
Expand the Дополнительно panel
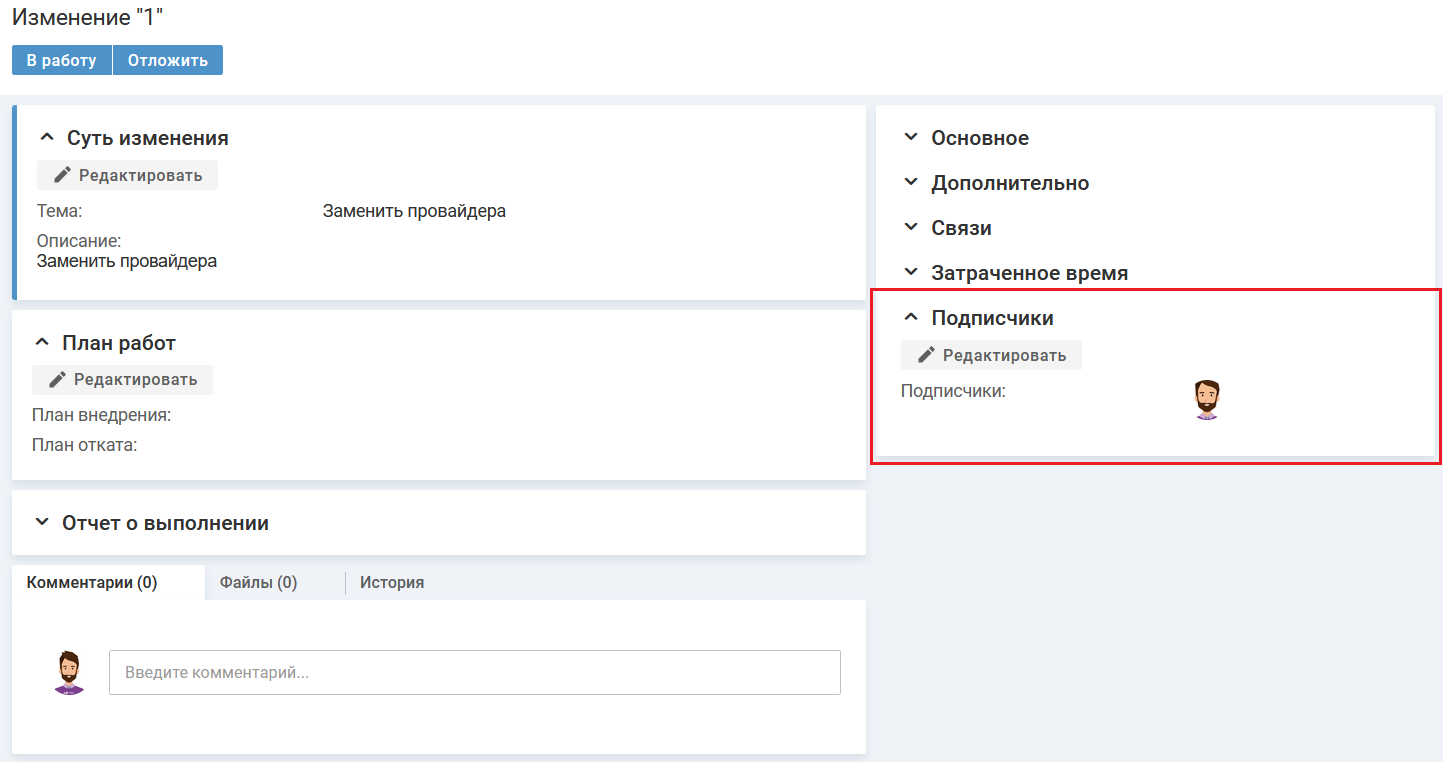[910, 183]
